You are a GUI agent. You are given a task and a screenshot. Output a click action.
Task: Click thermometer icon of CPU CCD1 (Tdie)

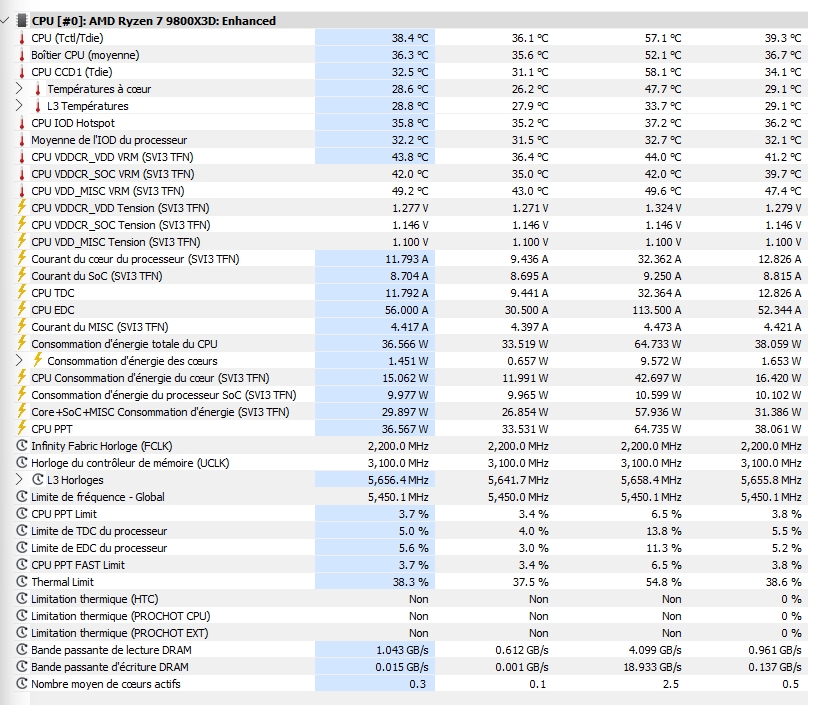tap(22, 72)
